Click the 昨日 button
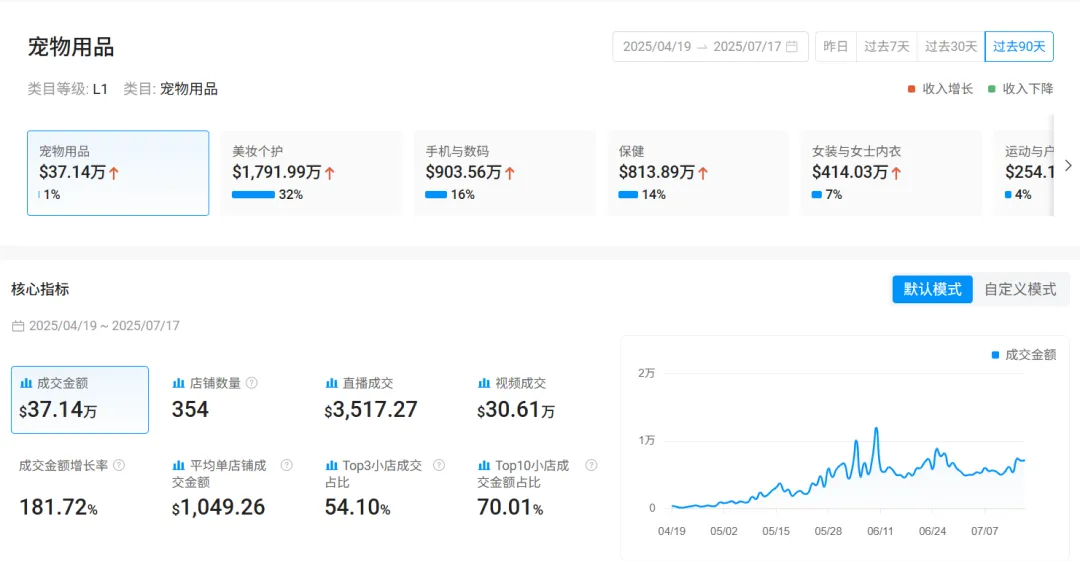Screen dimensions: 1080x570 [x=835, y=46]
